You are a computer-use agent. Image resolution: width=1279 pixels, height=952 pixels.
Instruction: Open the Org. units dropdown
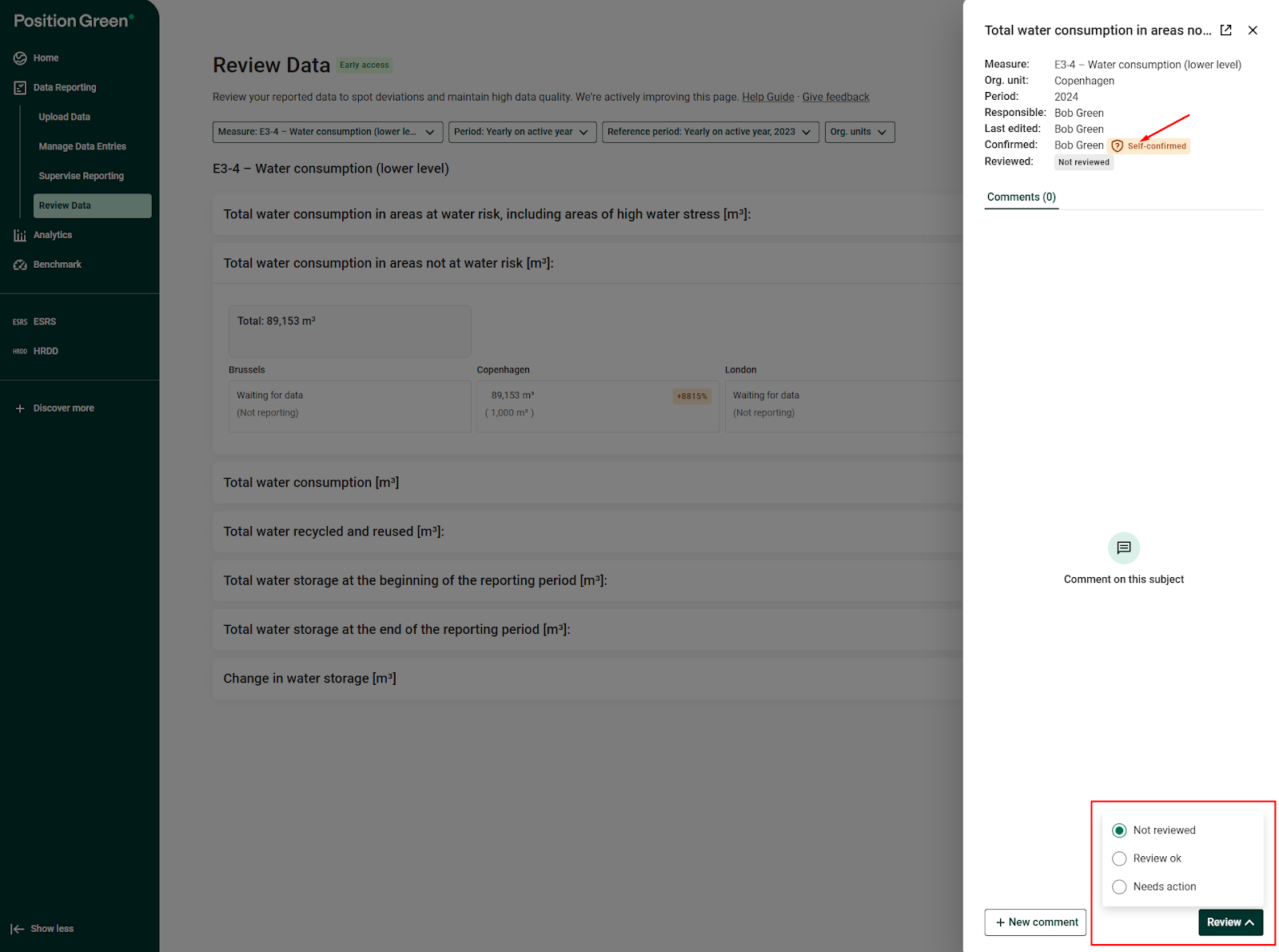tap(859, 132)
